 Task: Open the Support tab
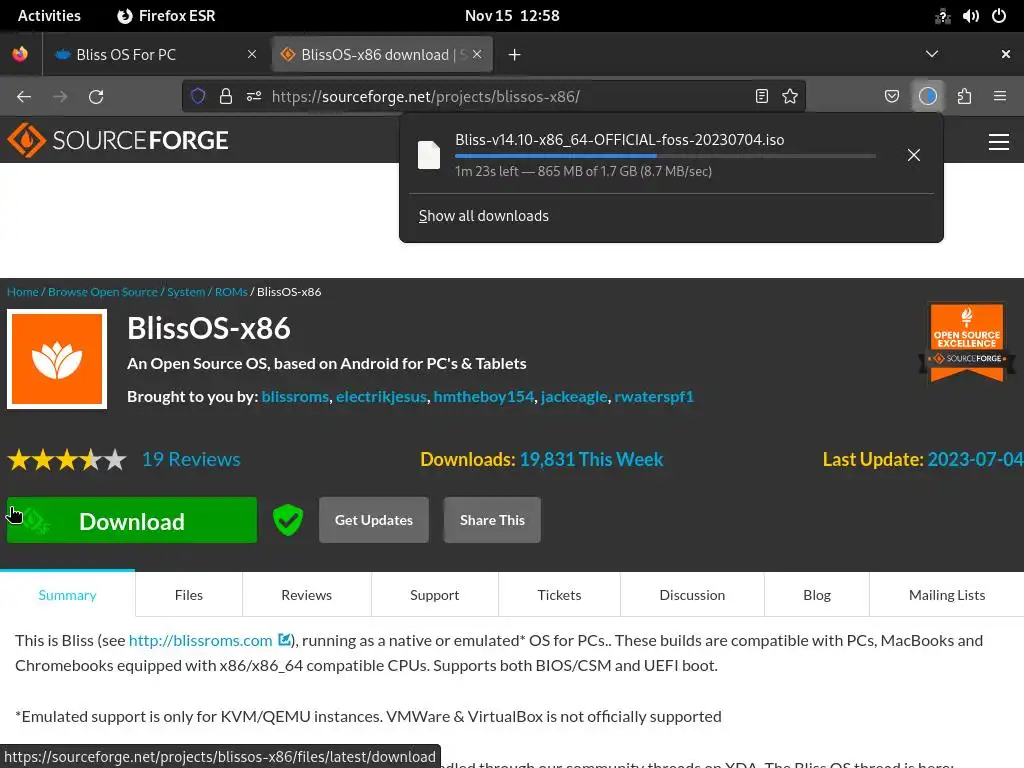[x=434, y=595]
